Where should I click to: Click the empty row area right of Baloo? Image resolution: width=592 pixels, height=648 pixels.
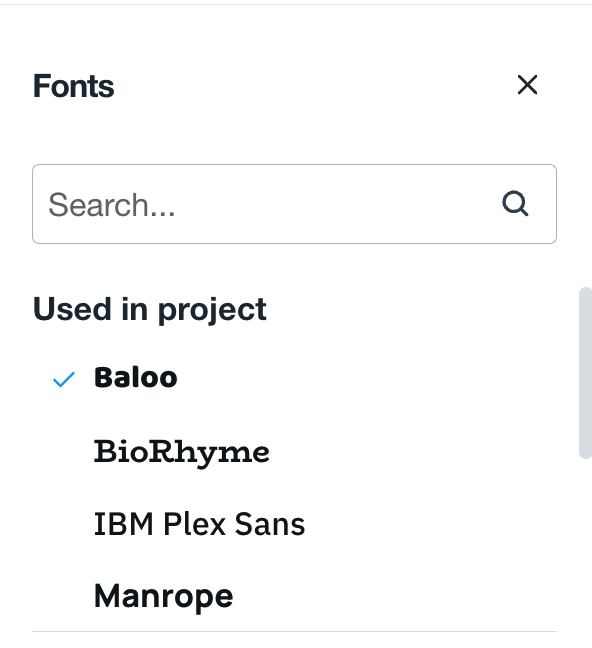click(366, 378)
